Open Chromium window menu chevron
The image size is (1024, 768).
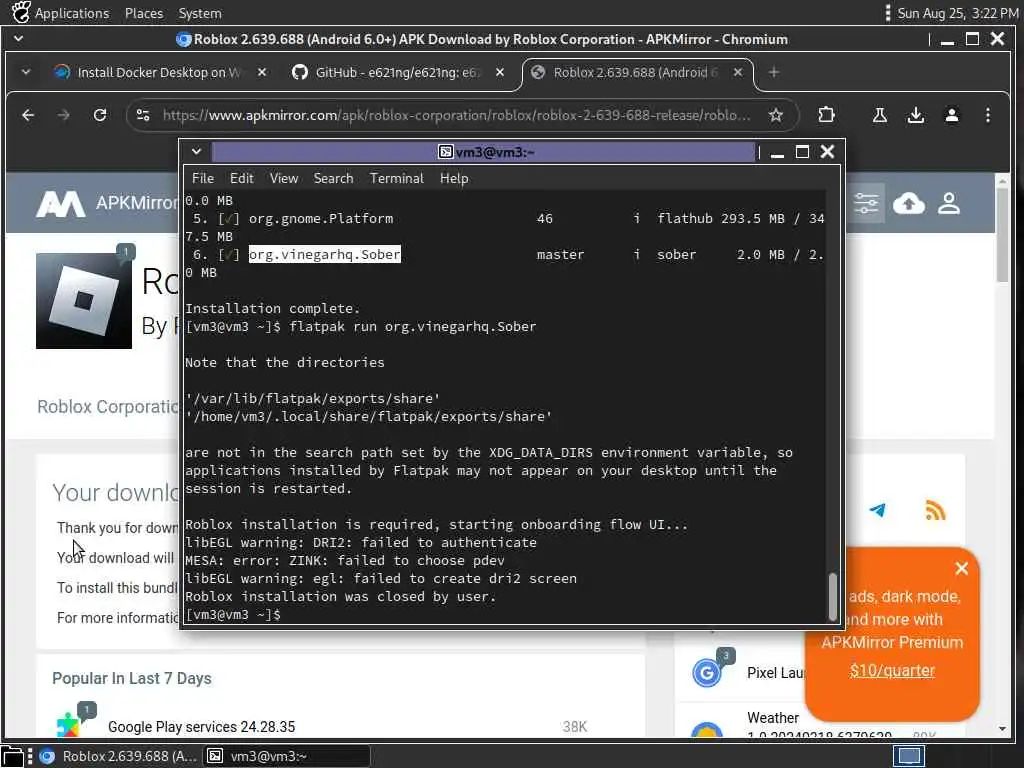click(18, 39)
